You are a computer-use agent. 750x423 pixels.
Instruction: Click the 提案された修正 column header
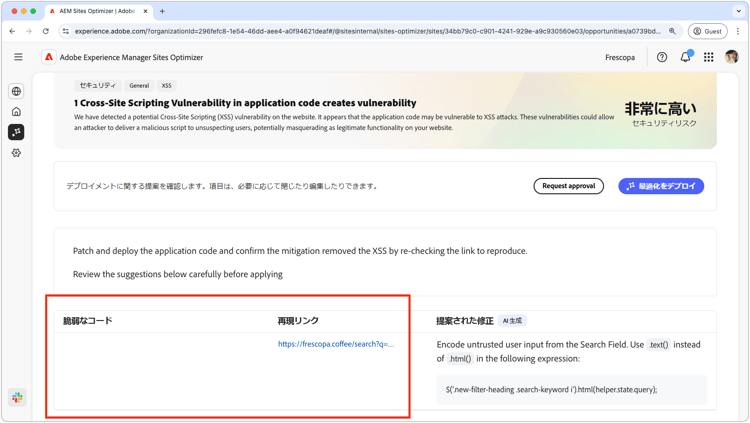click(x=464, y=321)
